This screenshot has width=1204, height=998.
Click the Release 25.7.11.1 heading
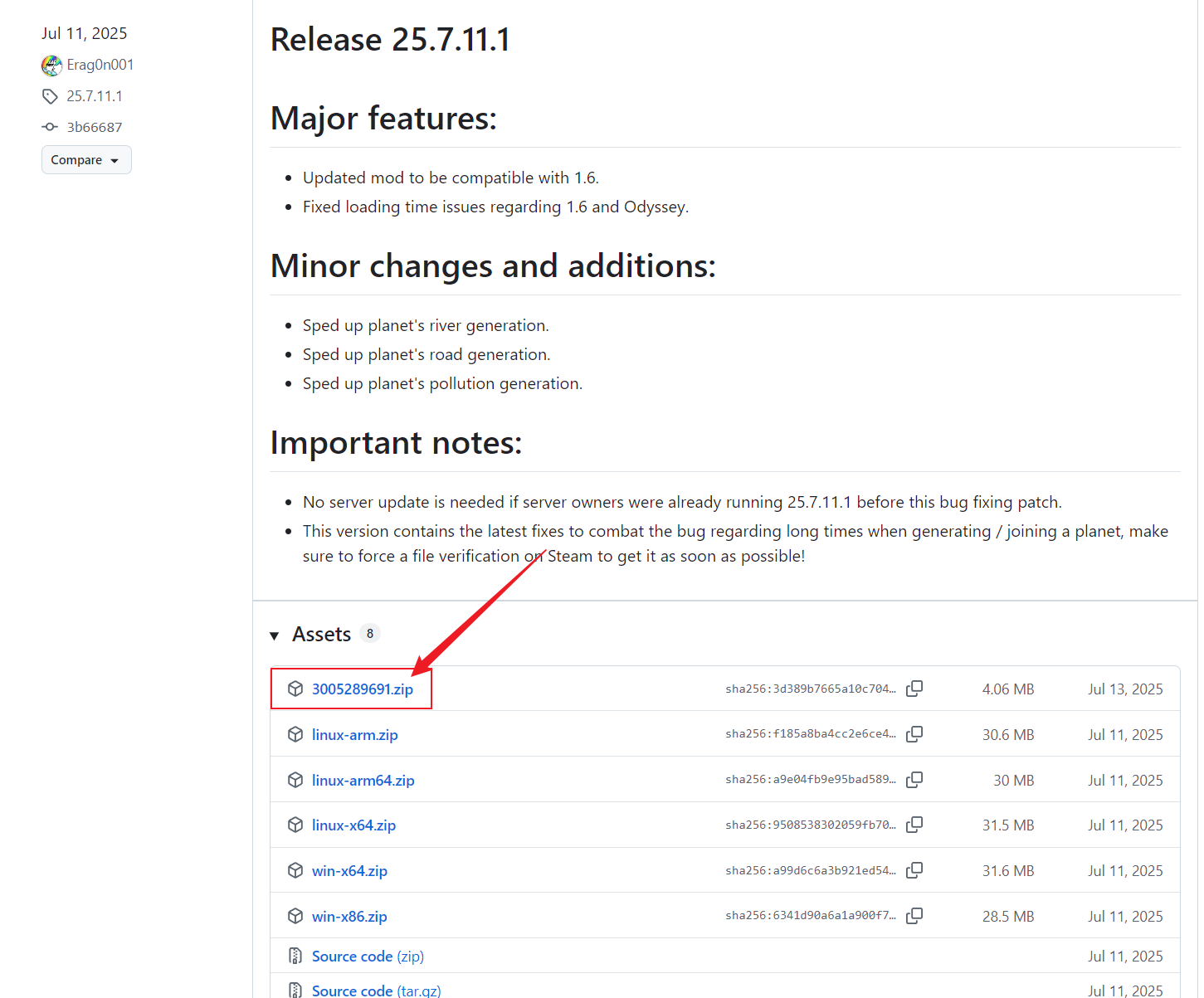390,40
